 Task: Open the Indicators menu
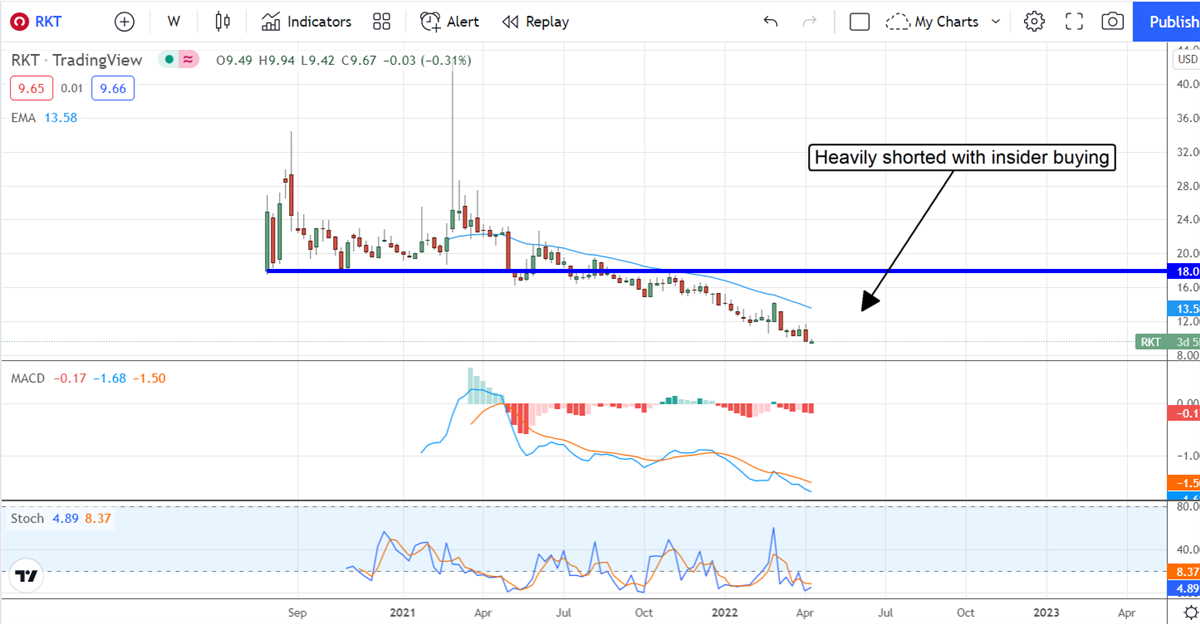pos(306,21)
